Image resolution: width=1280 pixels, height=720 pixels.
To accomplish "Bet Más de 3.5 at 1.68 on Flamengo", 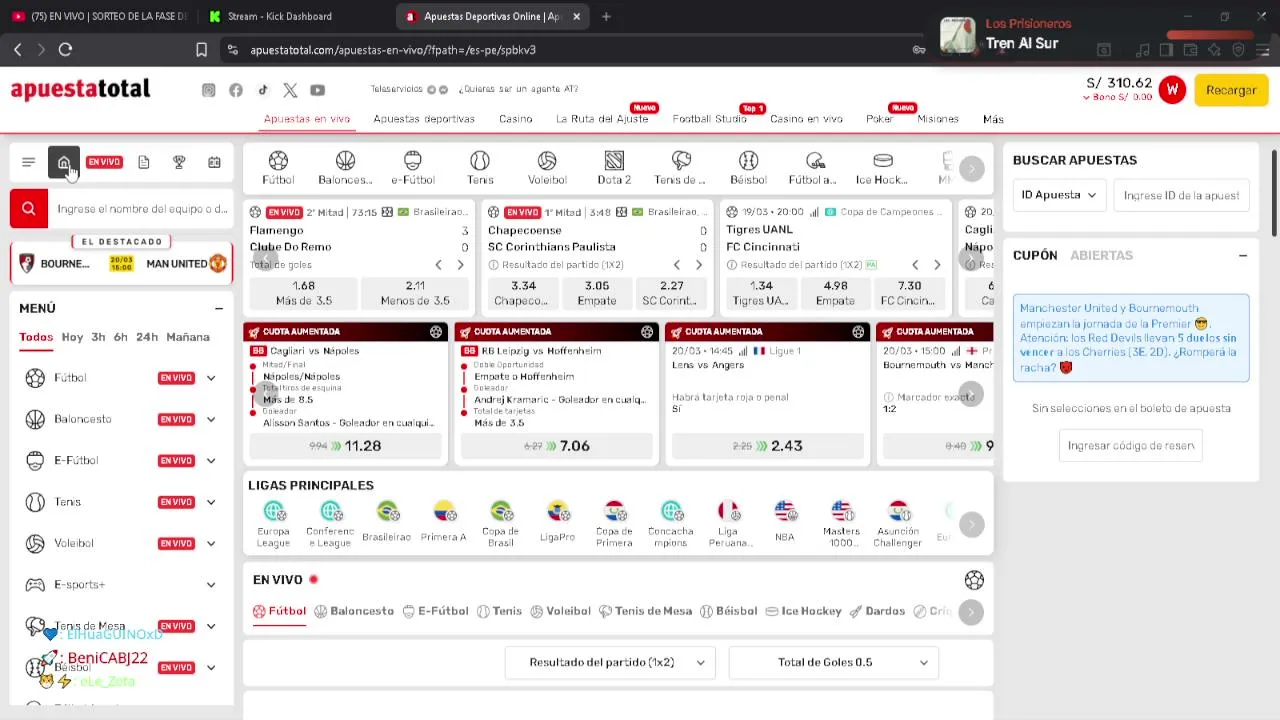I will 304,293.
